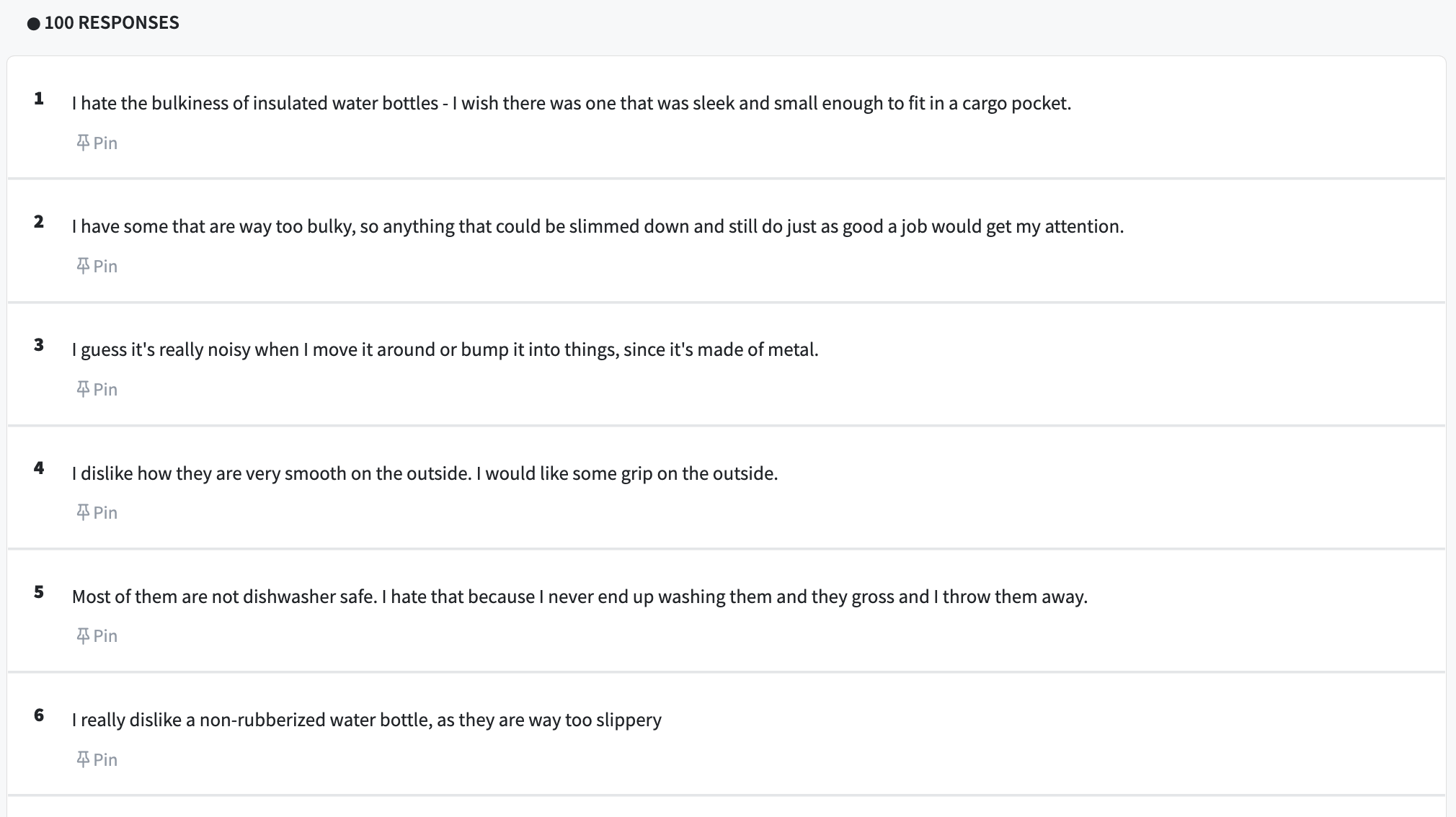Screen dimensions: 1456x817
Task: Pin response 1 about bulky insulated bottles
Action: [97, 143]
